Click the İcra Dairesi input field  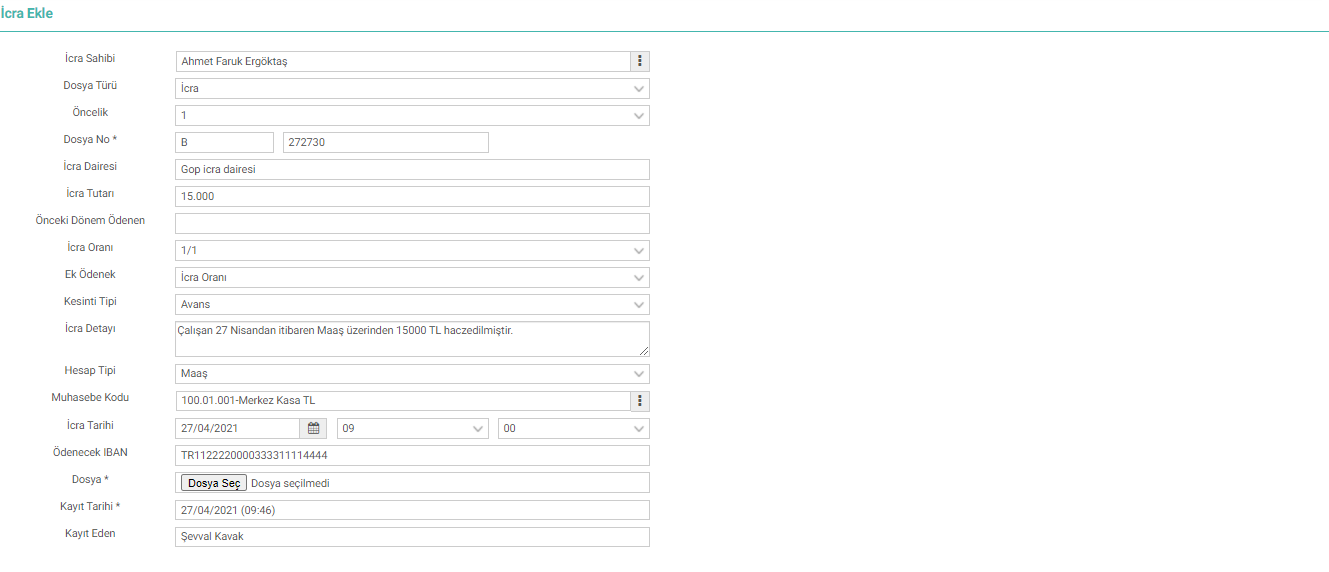point(412,169)
